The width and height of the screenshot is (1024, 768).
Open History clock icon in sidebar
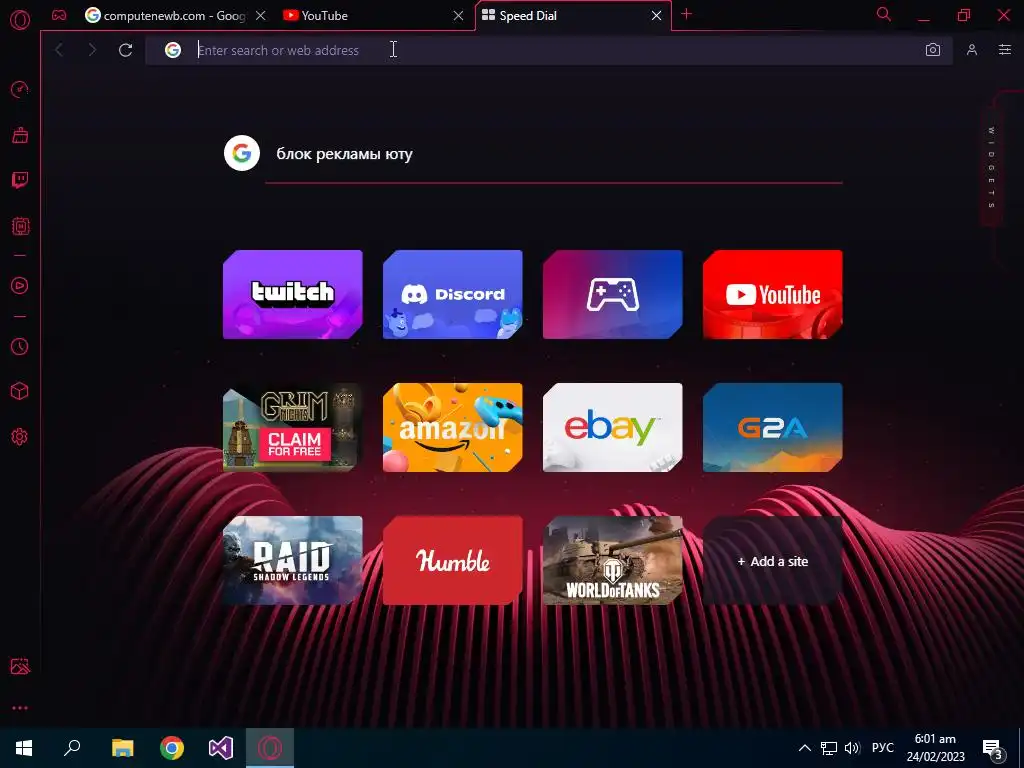(20, 346)
